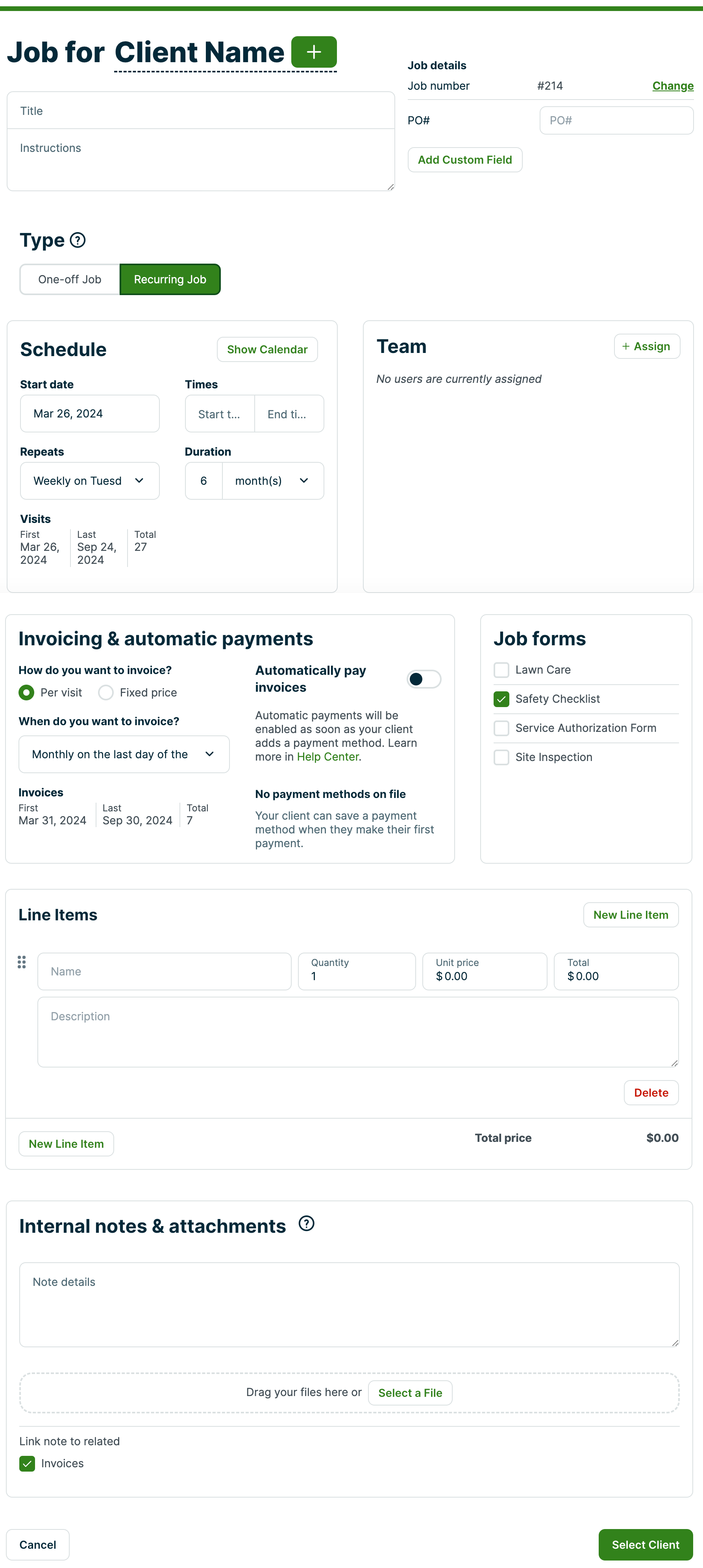The width and height of the screenshot is (703, 1568).
Task: Open the Duration month(s) unit dropdown
Action: click(x=272, y=481)
